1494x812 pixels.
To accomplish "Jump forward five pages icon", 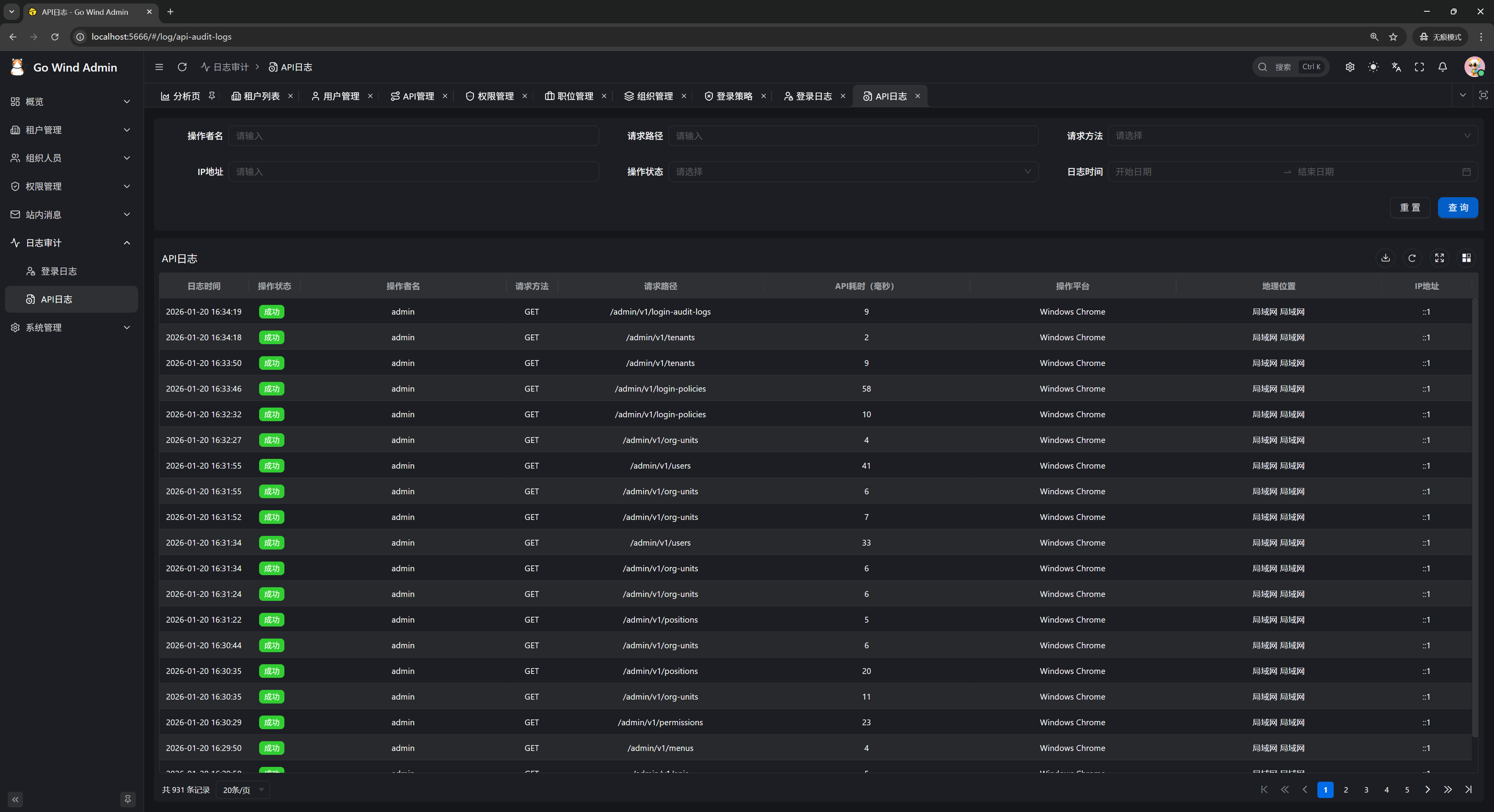I will pos(1448,789).
